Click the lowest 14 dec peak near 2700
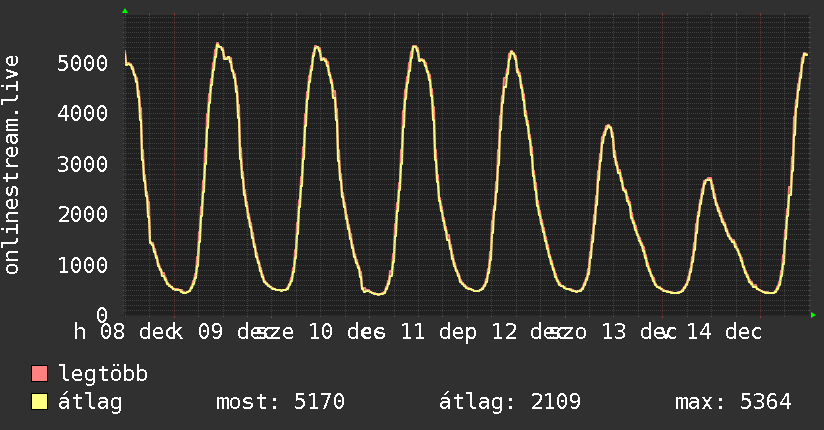 708,179
